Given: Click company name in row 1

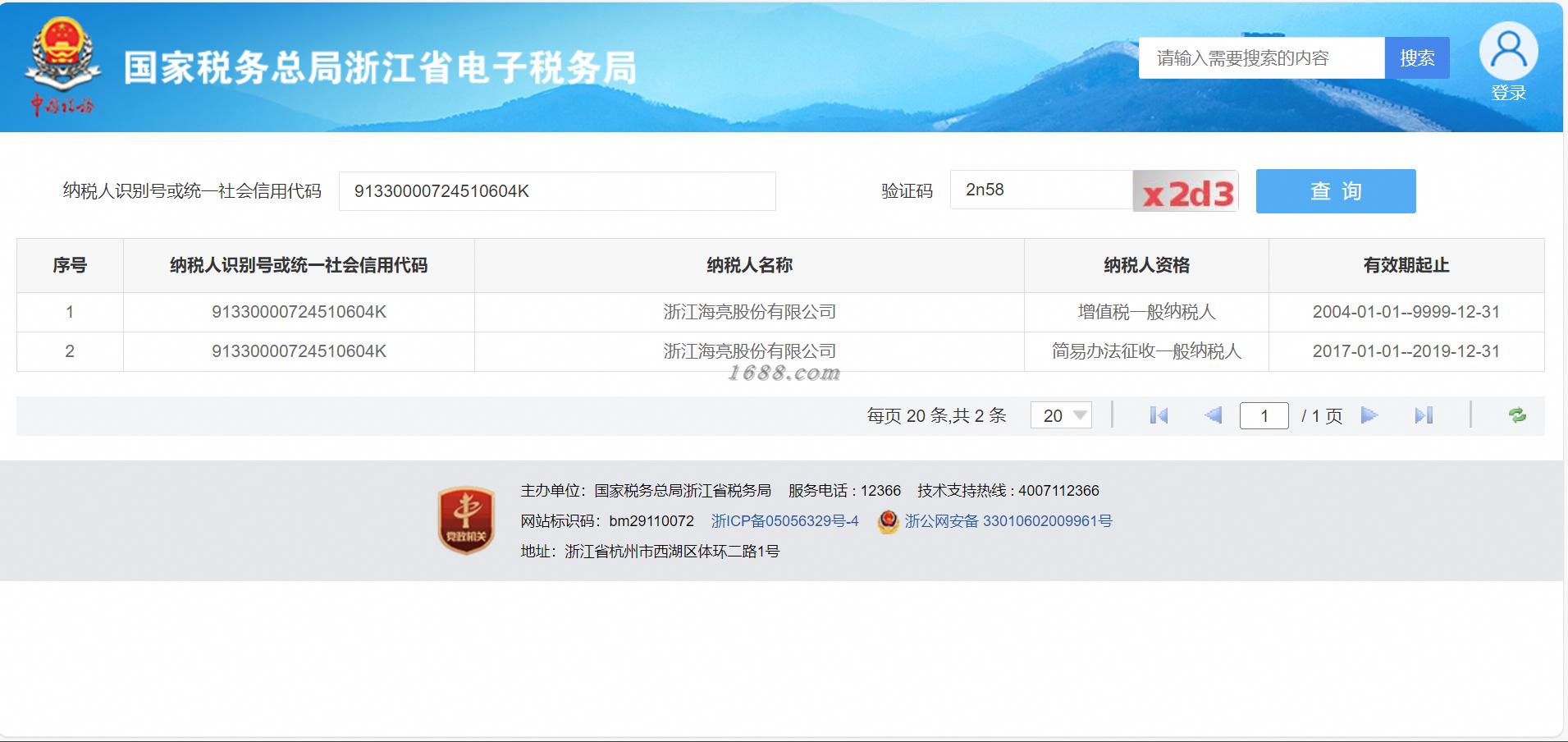Looking at the screenshot, I should click(x=749, y=312).
